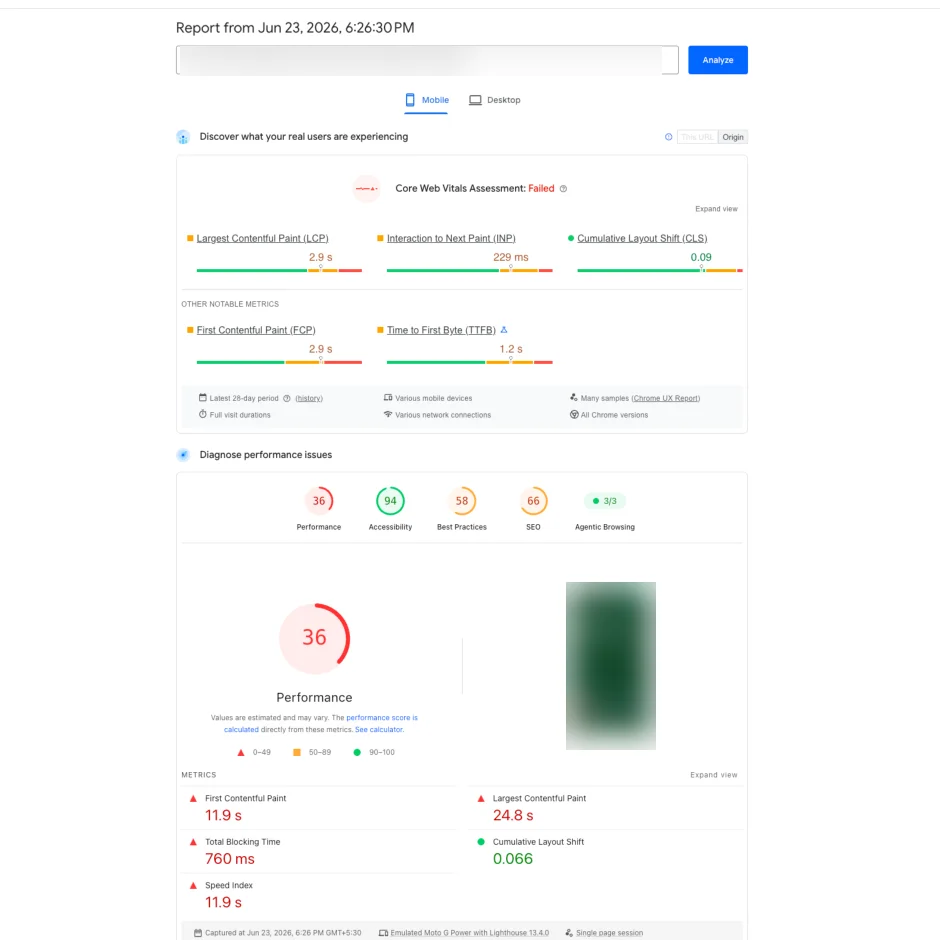Image resolution: width=940 pixels, height=940 pixels.
Task: Click the real users experience icon
Action: (183, 137)
